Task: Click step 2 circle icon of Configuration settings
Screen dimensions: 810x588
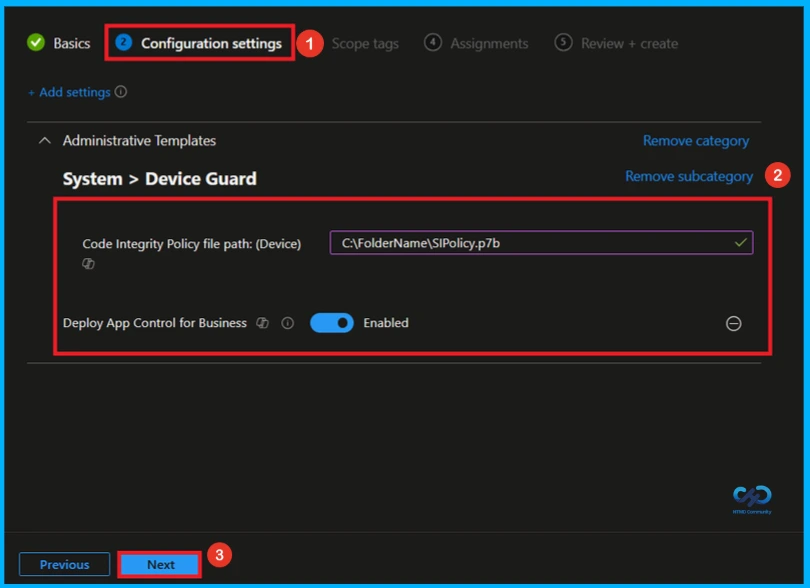Action: click(x=123, y=42)
